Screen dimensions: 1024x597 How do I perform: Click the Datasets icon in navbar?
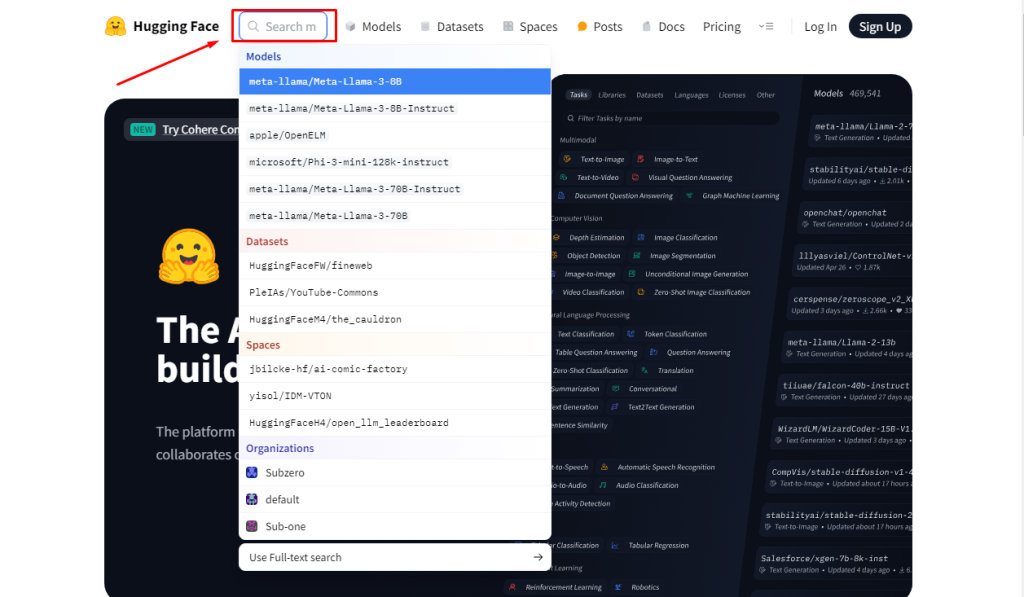point(426,27)
